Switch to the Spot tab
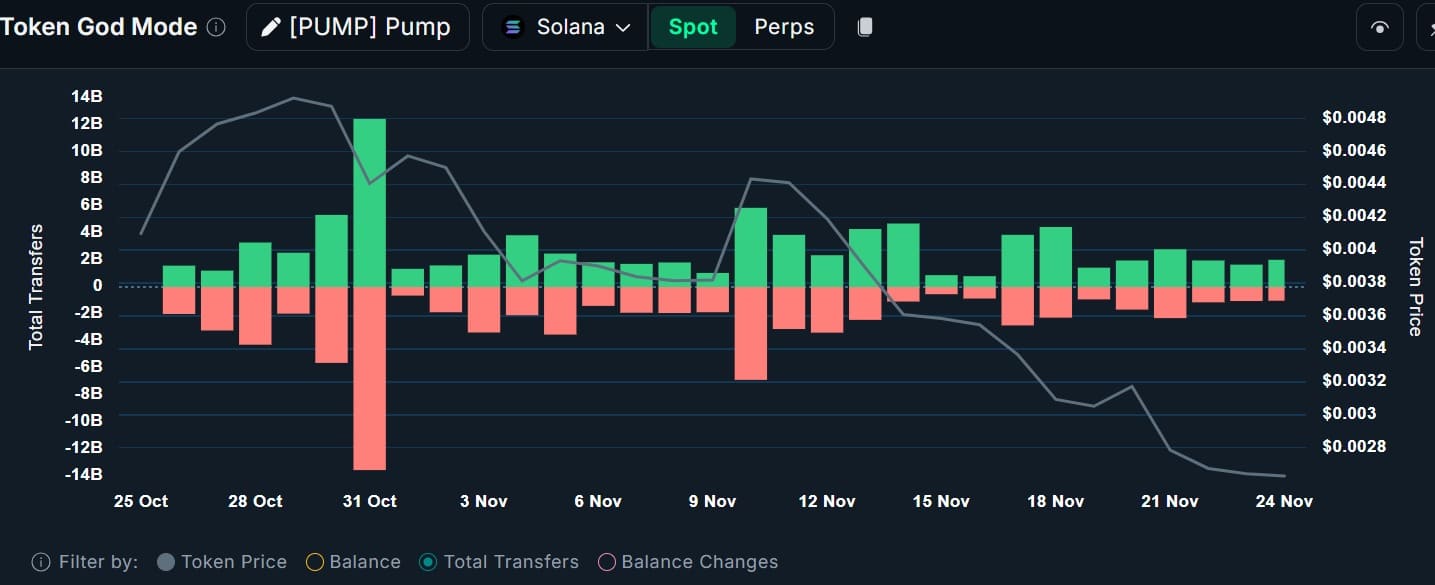This screenshot has width=1435, height=585. point(693,27)
